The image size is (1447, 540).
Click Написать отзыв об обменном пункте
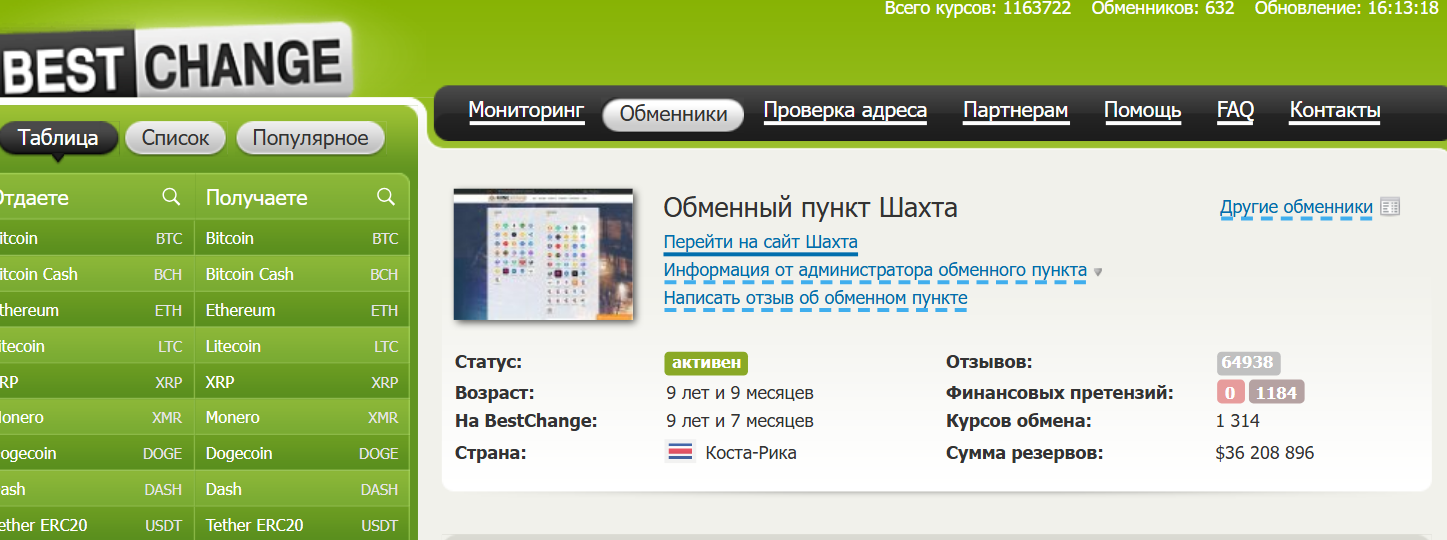tap(815, 298)
